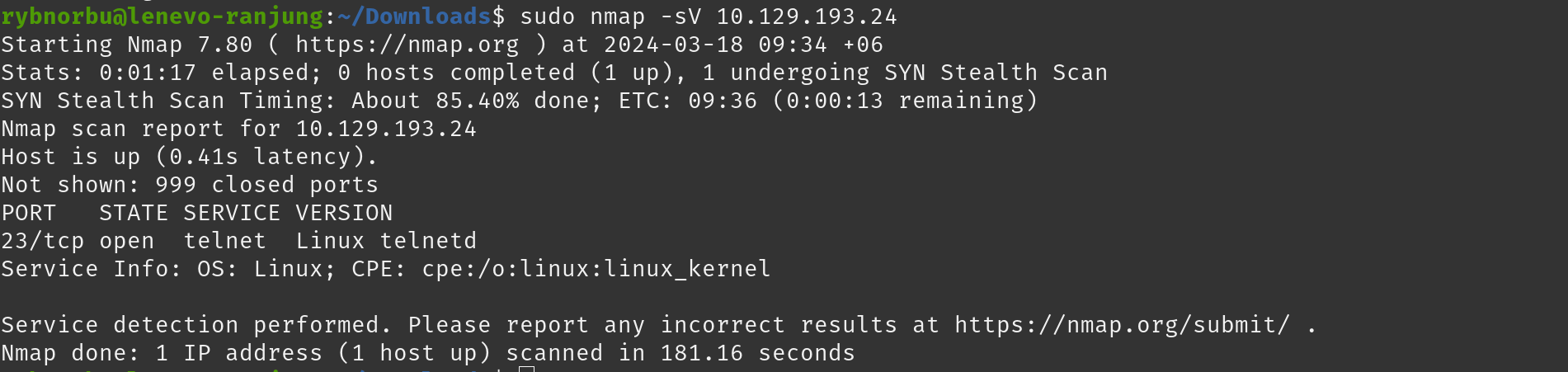Viewport: 1568px width, 372px height.
Task: Click the word telnet in the SERVICE column
Action: click(x=225, y=241)
